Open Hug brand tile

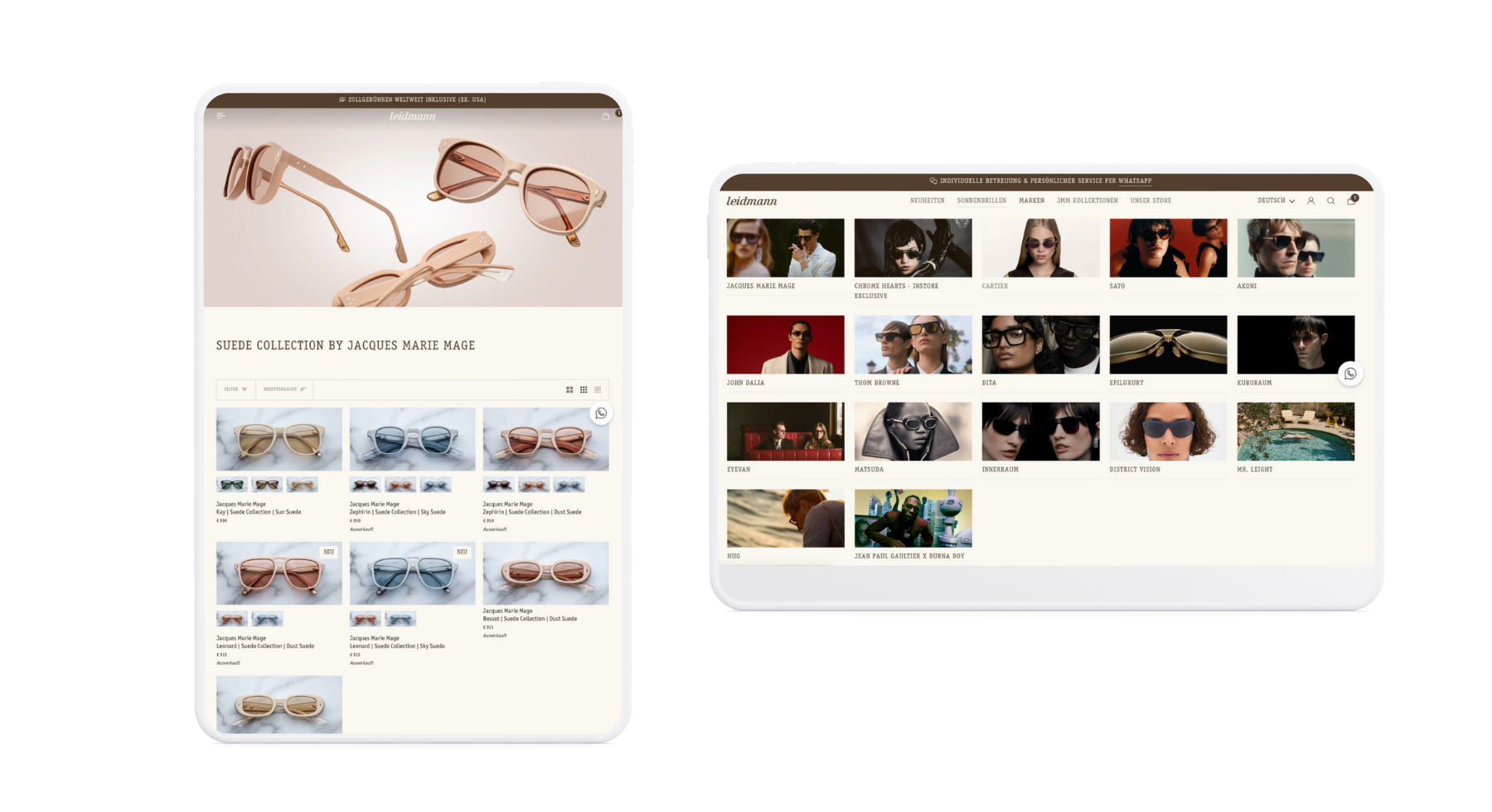pyautogui.click(x=786, y=519)
